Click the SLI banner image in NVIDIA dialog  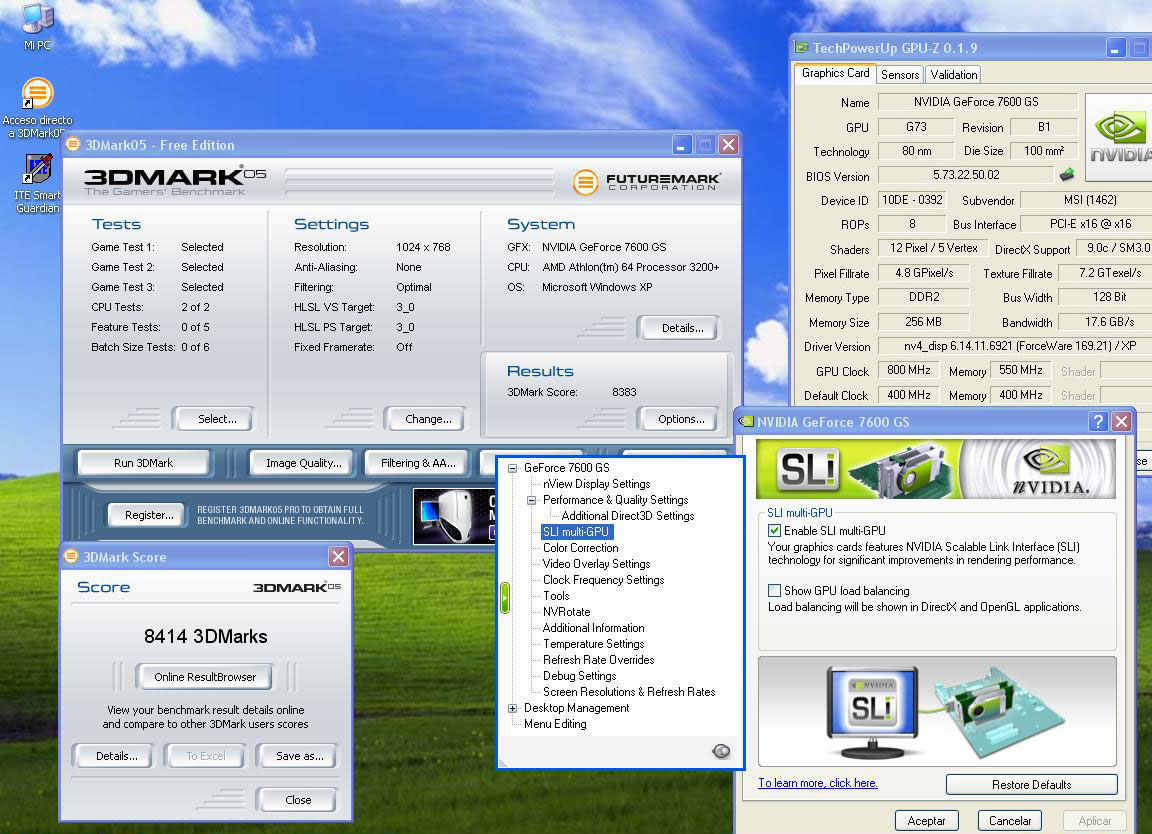935,469
